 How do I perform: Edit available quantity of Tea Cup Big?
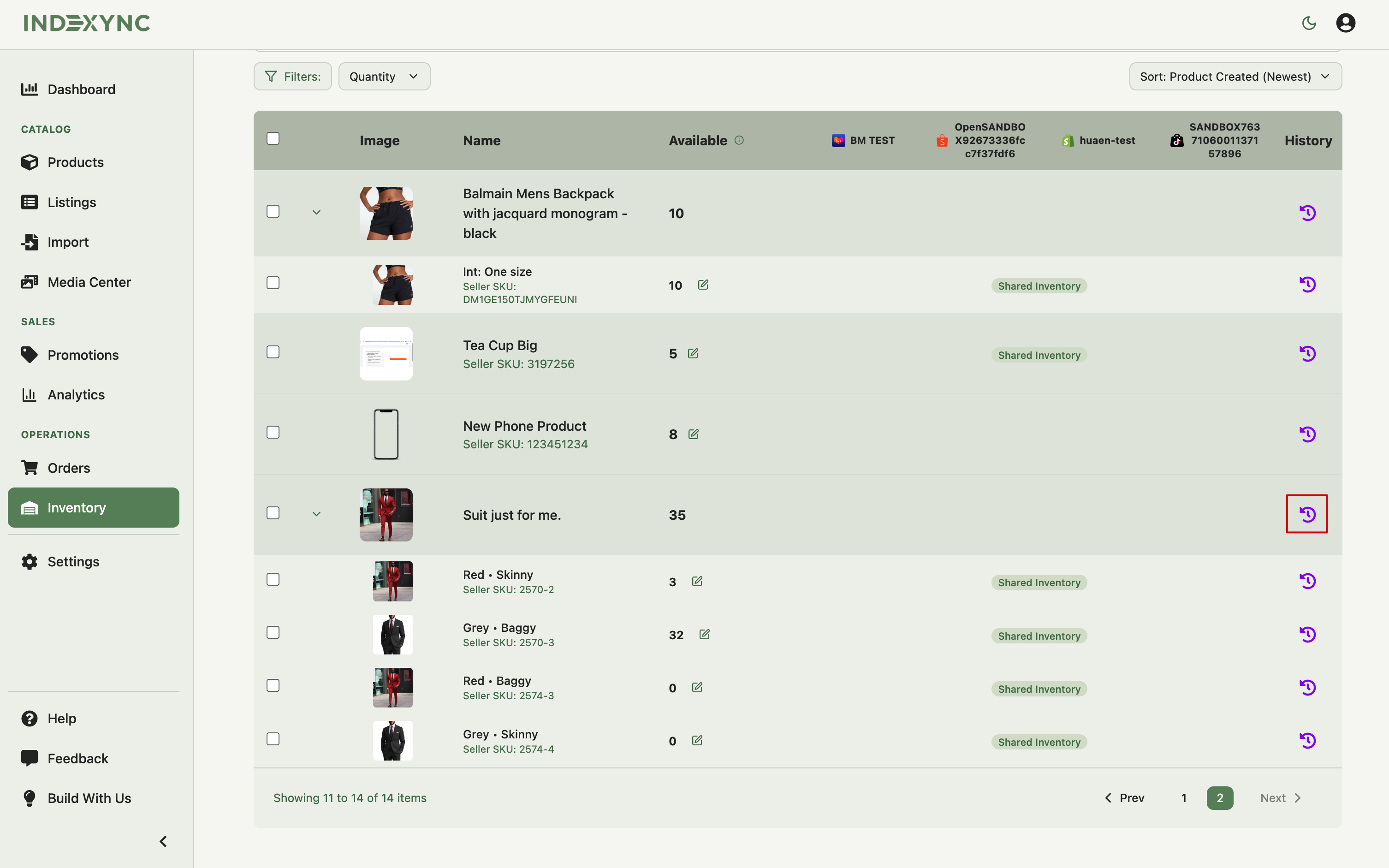point(693,354)
